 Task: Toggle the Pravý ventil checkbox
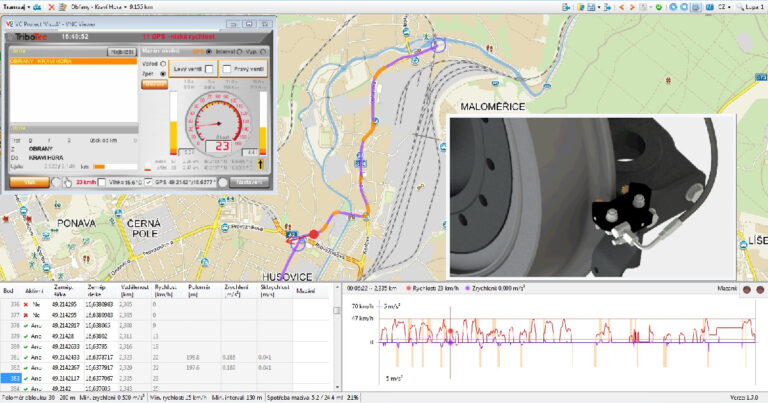227,68
